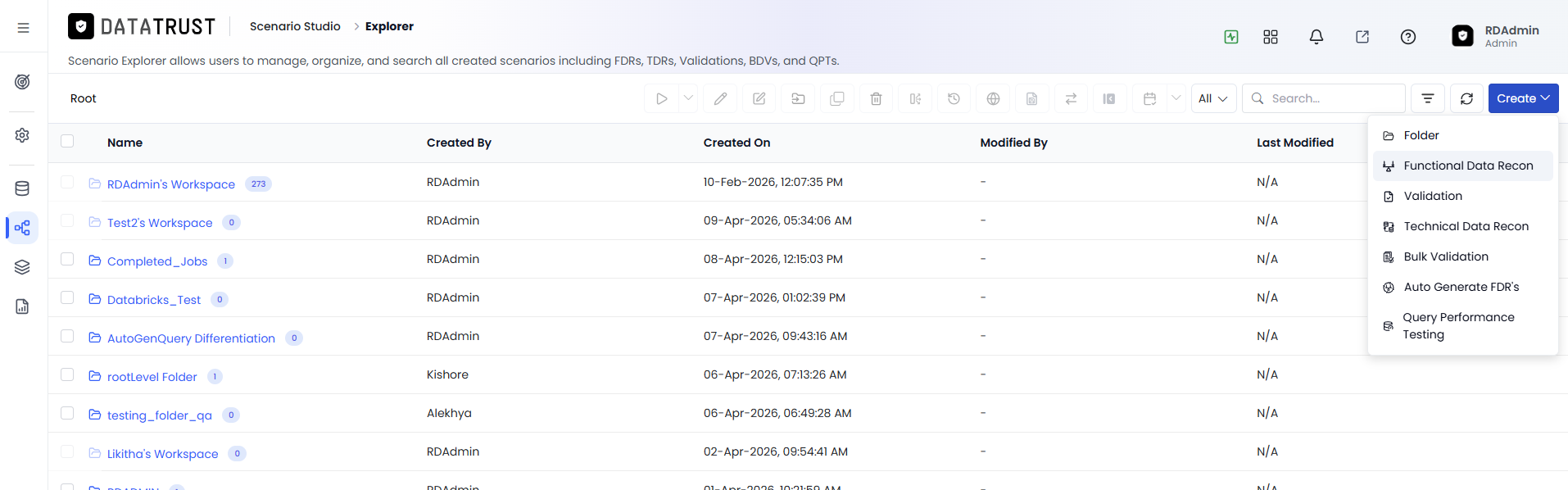
Task: Check the RDAdmin's Workspace row checkbox
Action: 67,182
